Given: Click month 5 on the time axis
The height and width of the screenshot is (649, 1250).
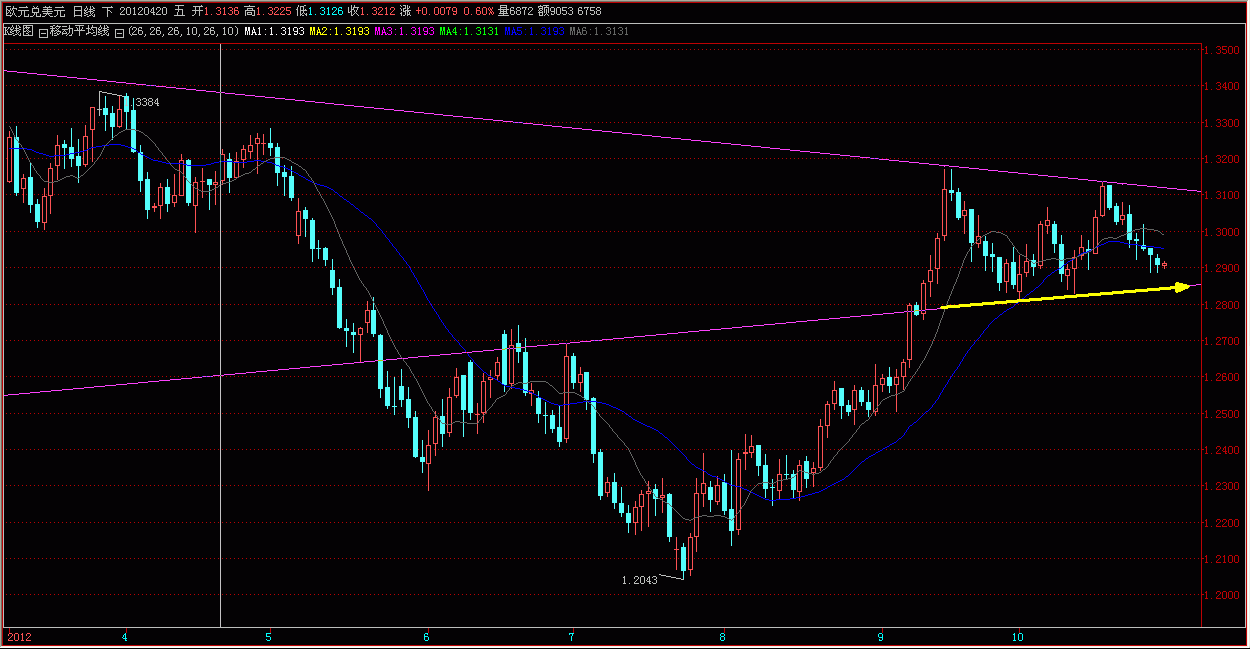Looking at the screenshot, I should pos(269,636).
